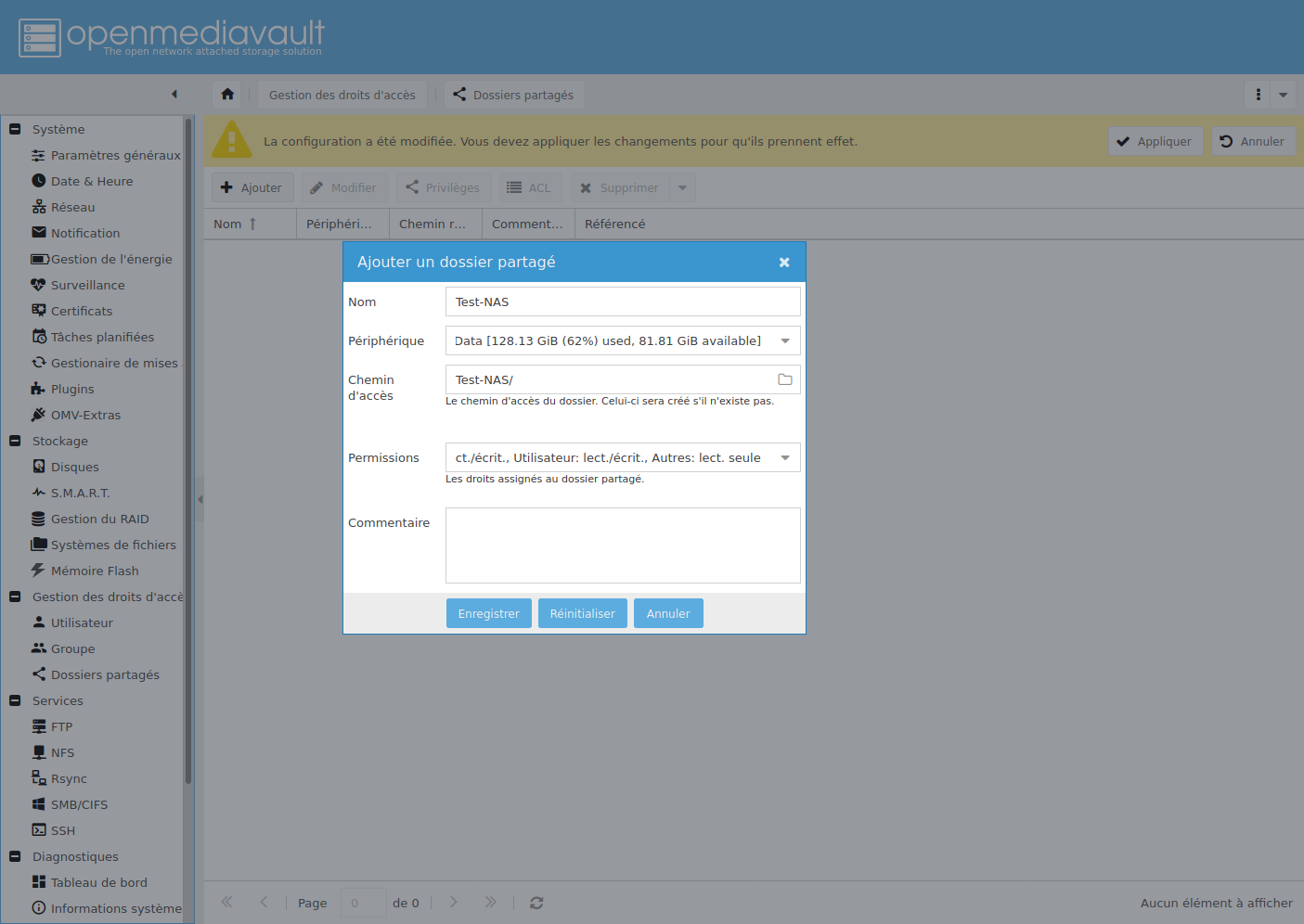
Task: Click Dossiers partagés breadcrumb tab
Action: pos(513,95)
